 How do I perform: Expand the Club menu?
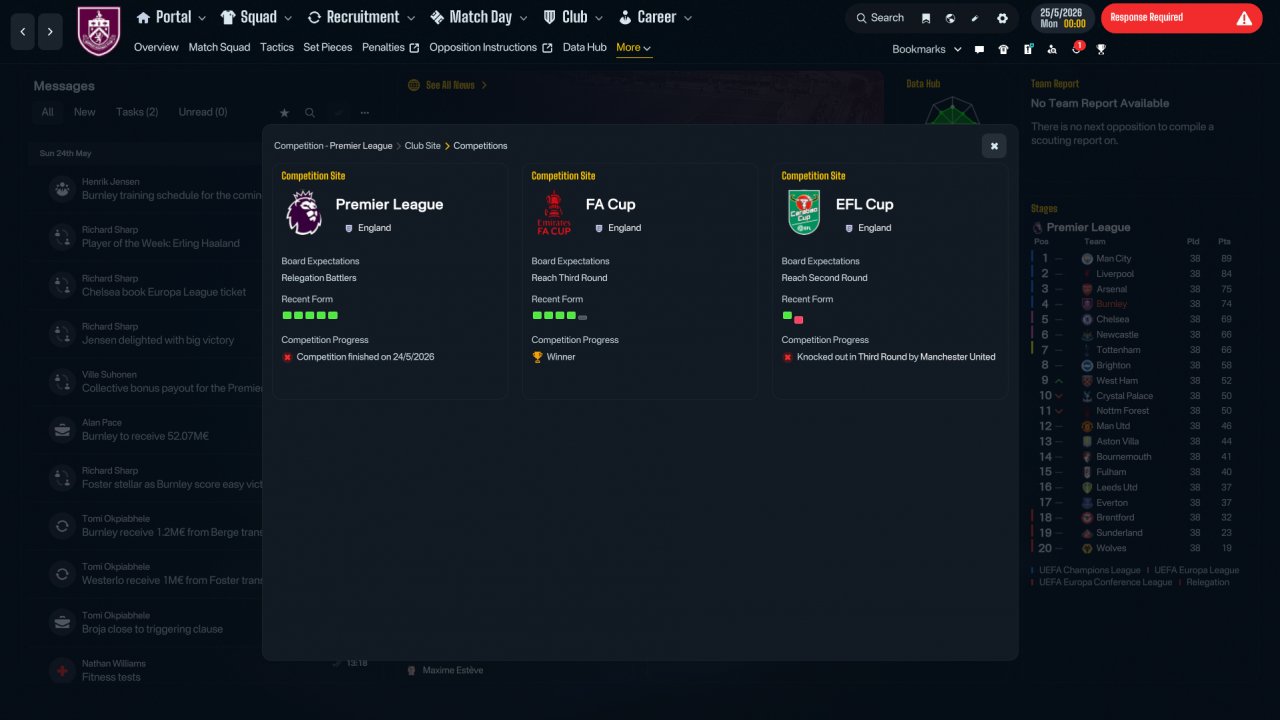point(573,17)
